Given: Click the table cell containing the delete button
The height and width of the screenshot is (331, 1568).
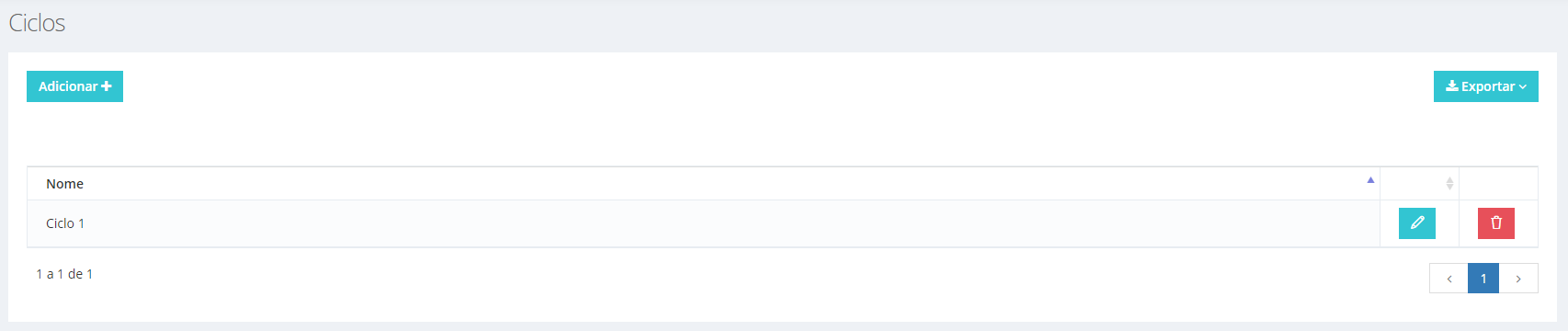Looking at the screenshot, I should (x=1498, y=223).
